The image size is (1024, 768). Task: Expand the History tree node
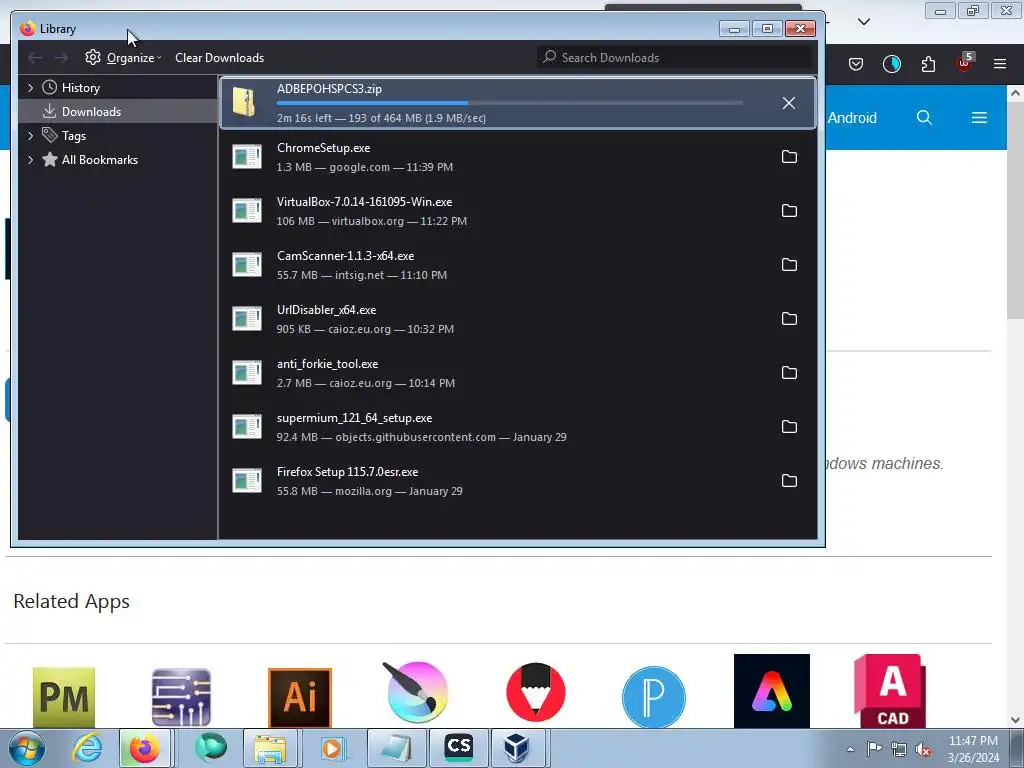coord(31,88)
